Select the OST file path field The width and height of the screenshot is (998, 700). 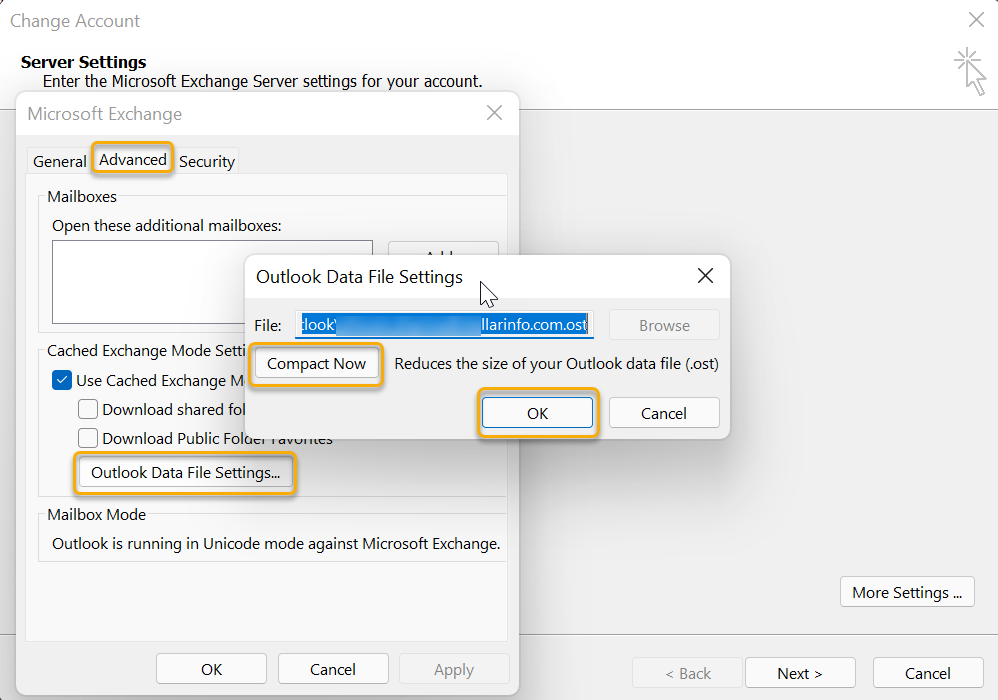[445, 324]
